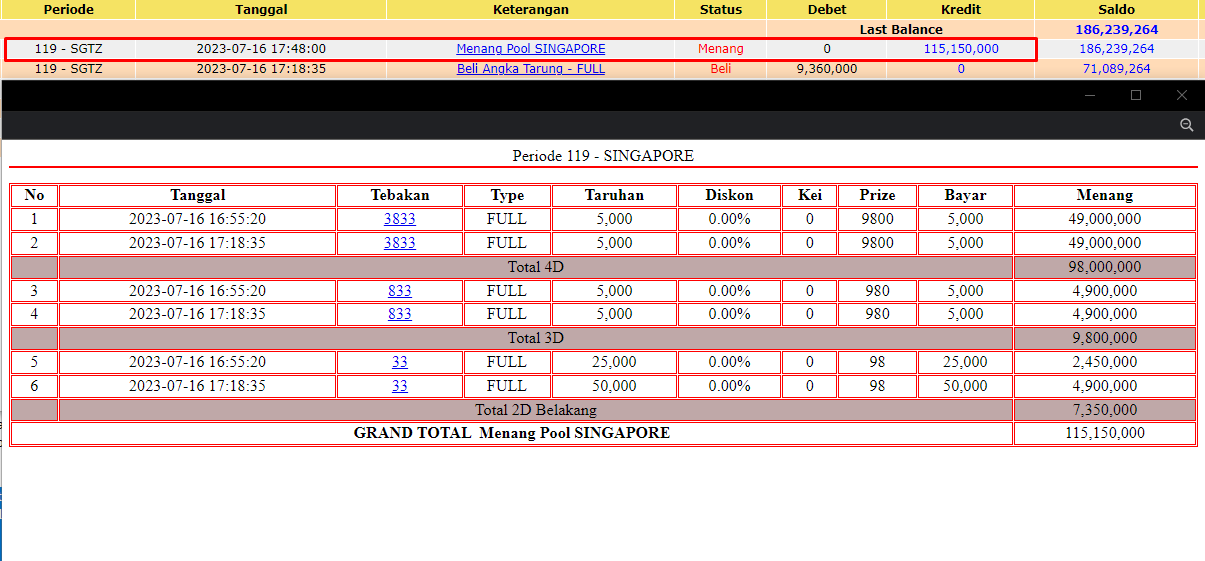Click the Menang status text
1205x561 pixels.
coord(721,48)
